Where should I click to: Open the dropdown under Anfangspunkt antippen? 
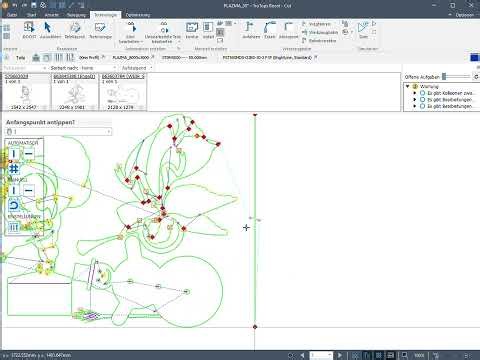click(59, 132)
